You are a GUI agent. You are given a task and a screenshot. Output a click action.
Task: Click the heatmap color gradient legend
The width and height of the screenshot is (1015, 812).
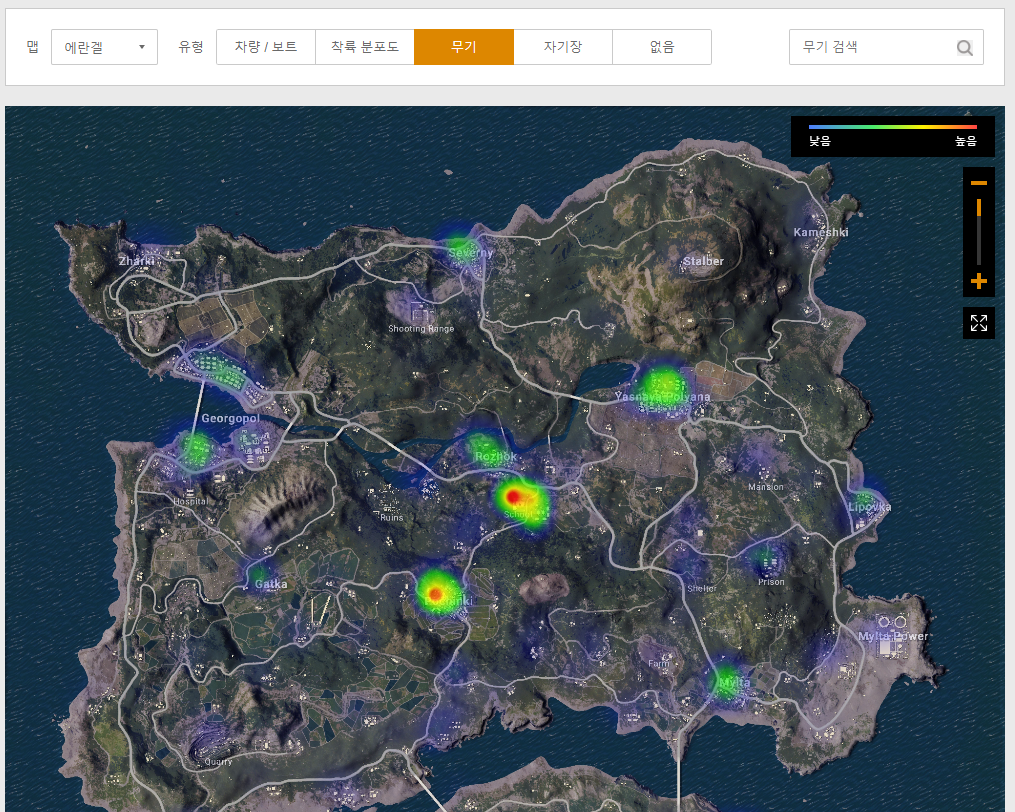point(893,127)
